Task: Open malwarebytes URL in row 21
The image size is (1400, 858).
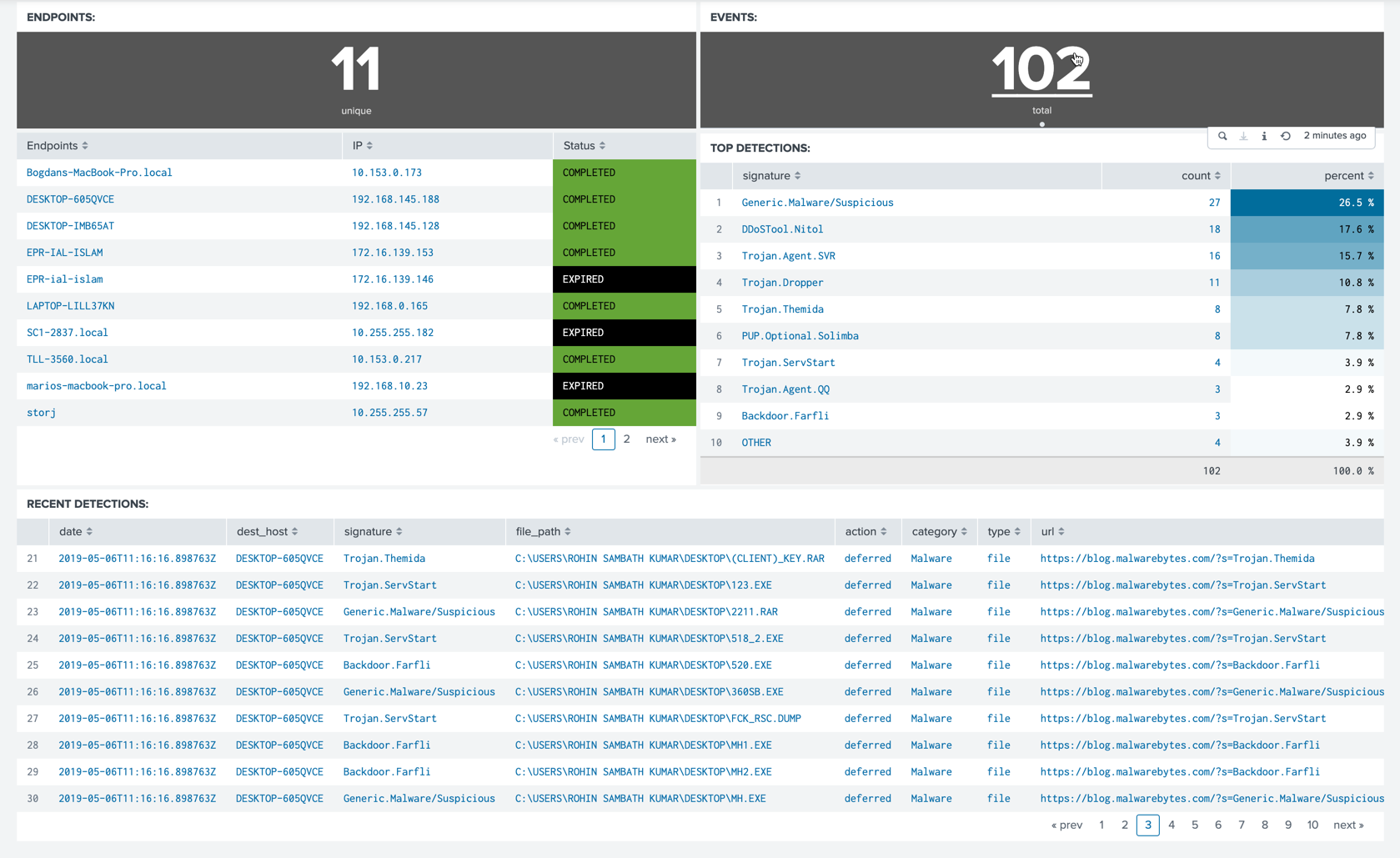Action: (1177, 559)
